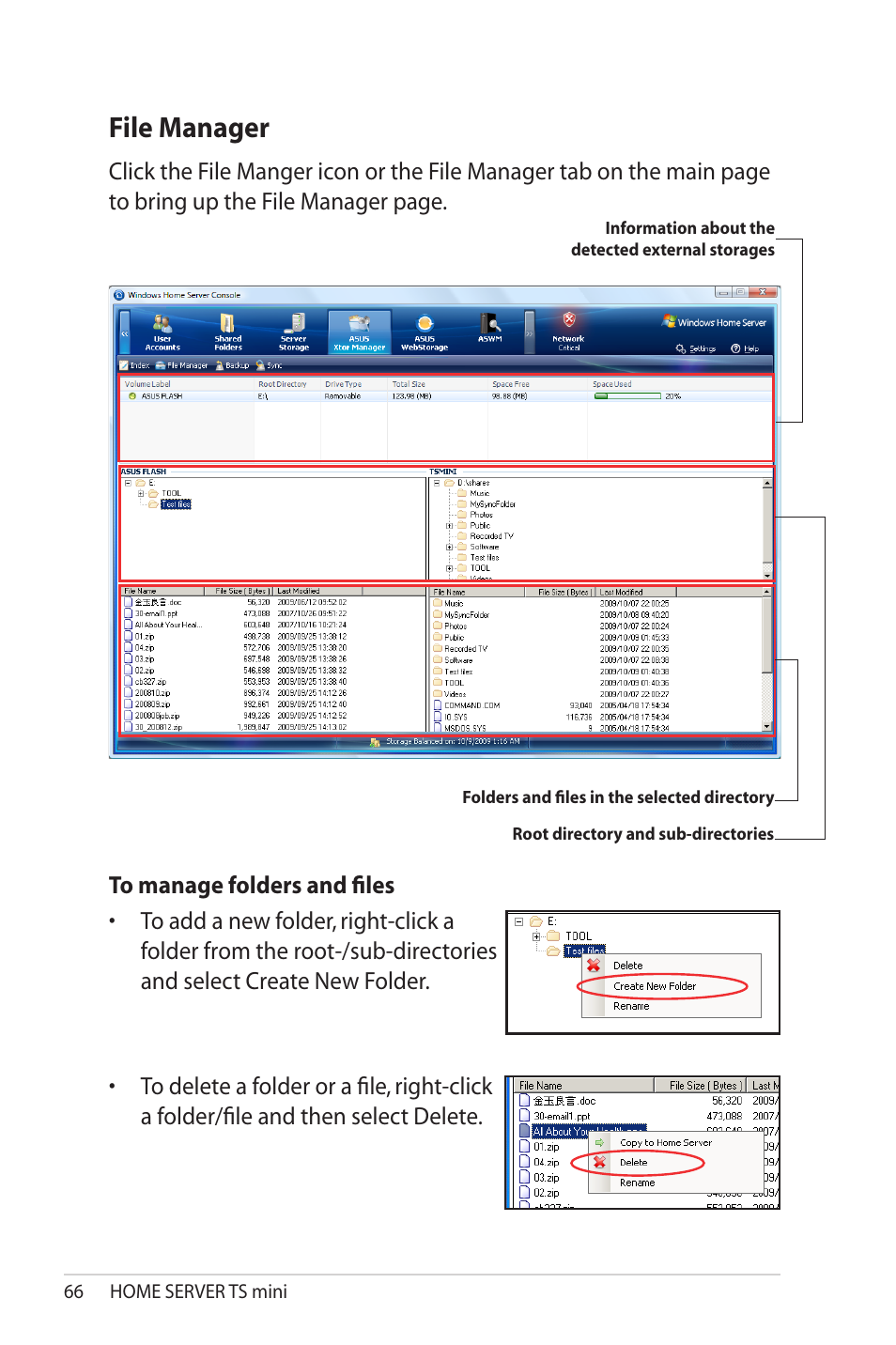896x1345 pixels.
Task: Select MySyncFolder in the D:\shares tree
Action: (x=492, y=504)
